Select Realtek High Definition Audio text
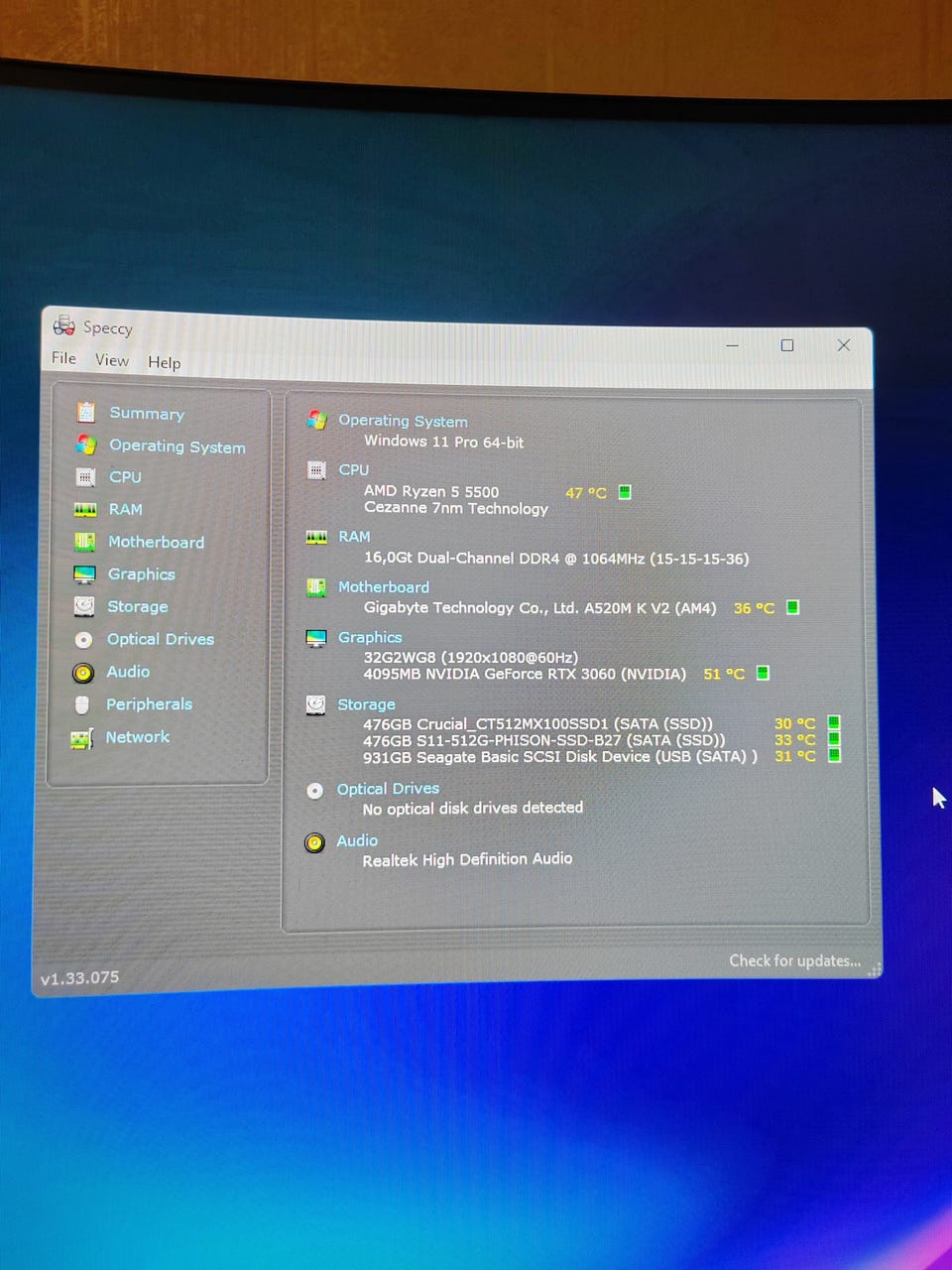Viewport: 952px width, 1270px height. tap(467, 859)
